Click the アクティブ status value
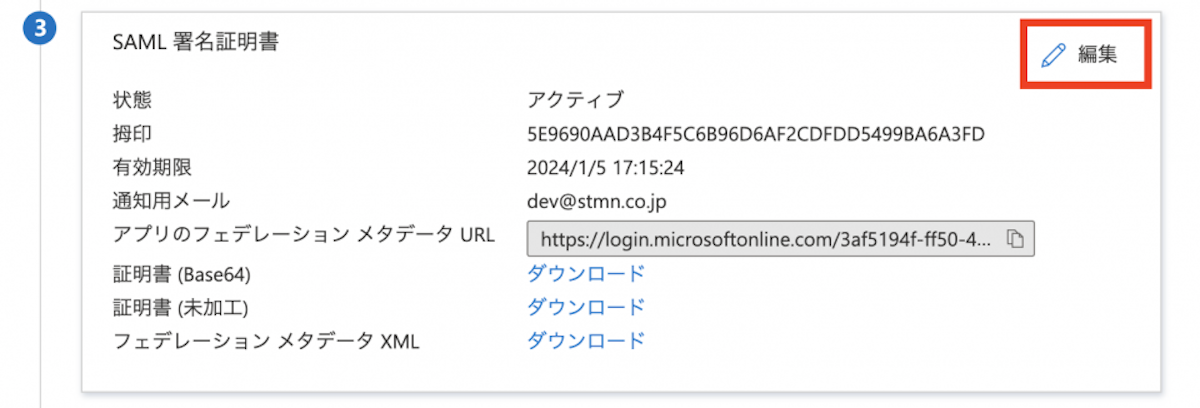 click(575, 99)
